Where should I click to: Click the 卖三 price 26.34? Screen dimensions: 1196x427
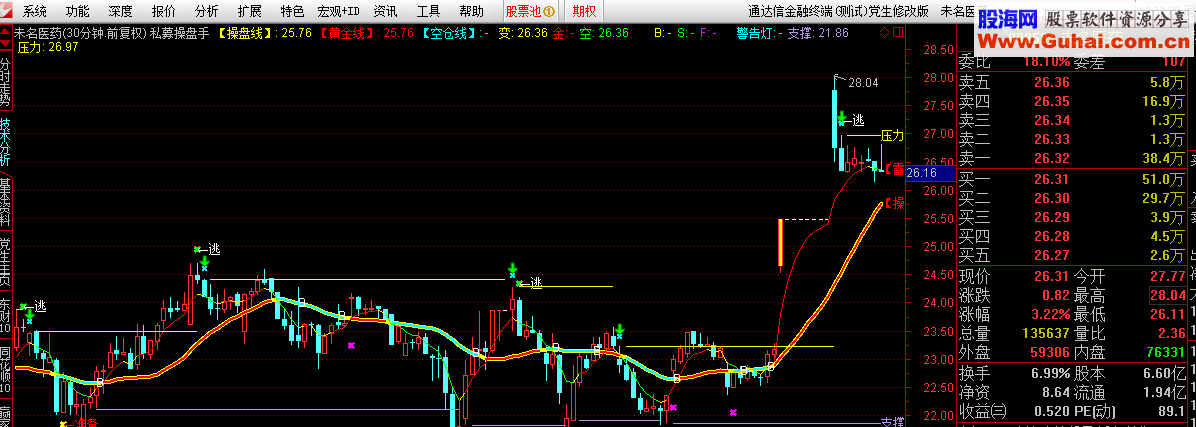[x=1052, y=120]
